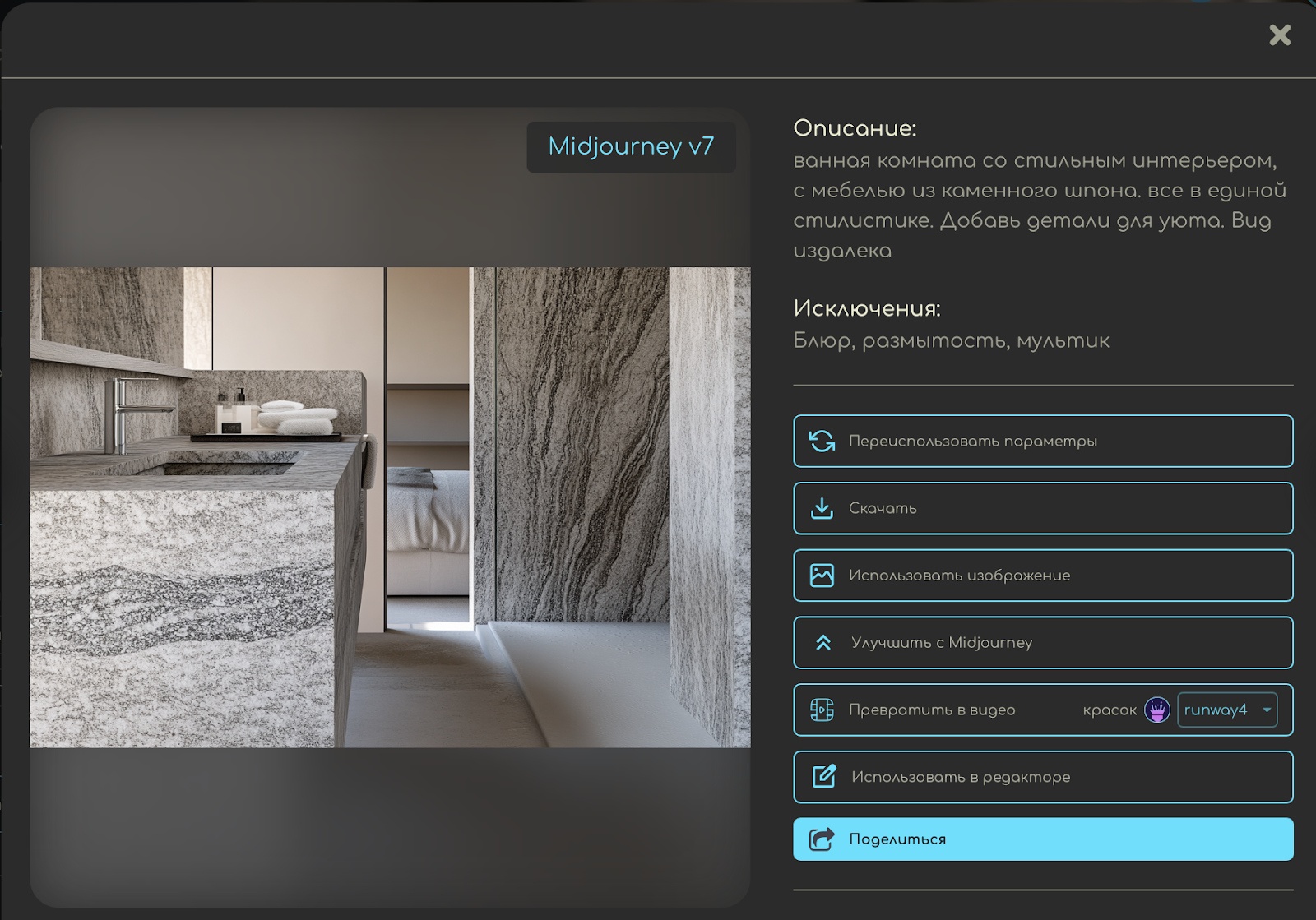Click the picture icon in Использовать изображение

(x=822, y=576)
